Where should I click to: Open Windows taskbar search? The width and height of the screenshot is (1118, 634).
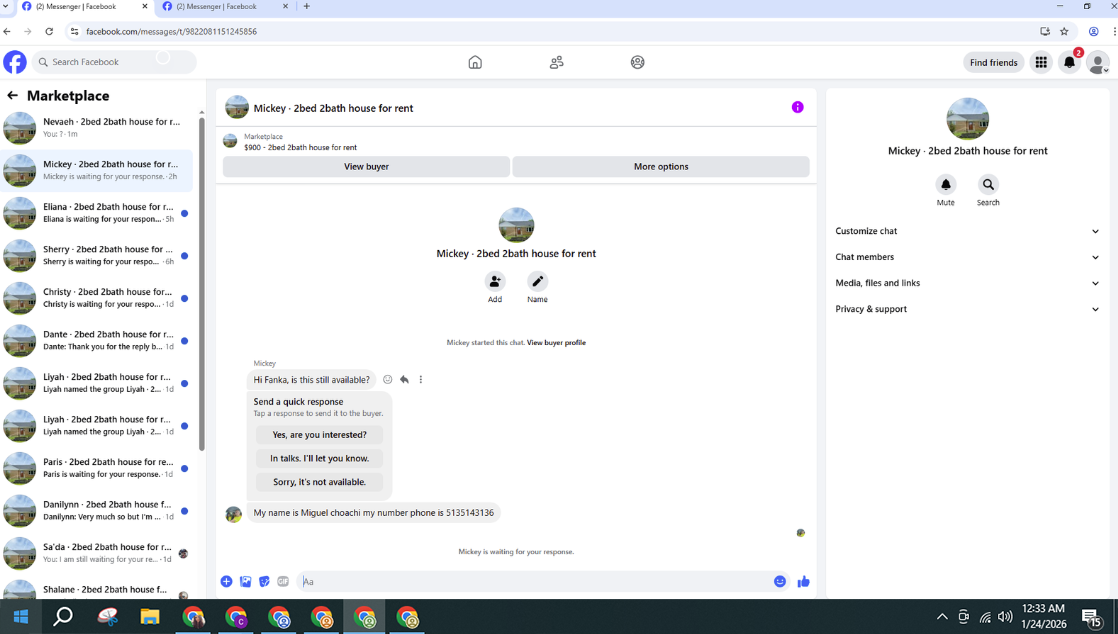(63, 616)
